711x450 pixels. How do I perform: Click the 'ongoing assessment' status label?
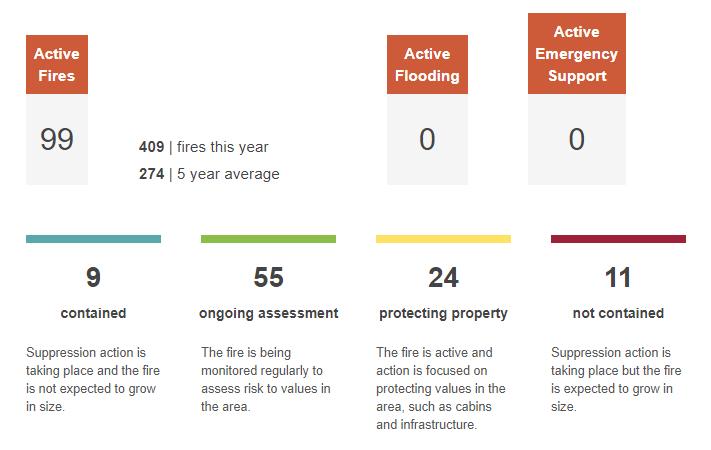tap(268, 313)
